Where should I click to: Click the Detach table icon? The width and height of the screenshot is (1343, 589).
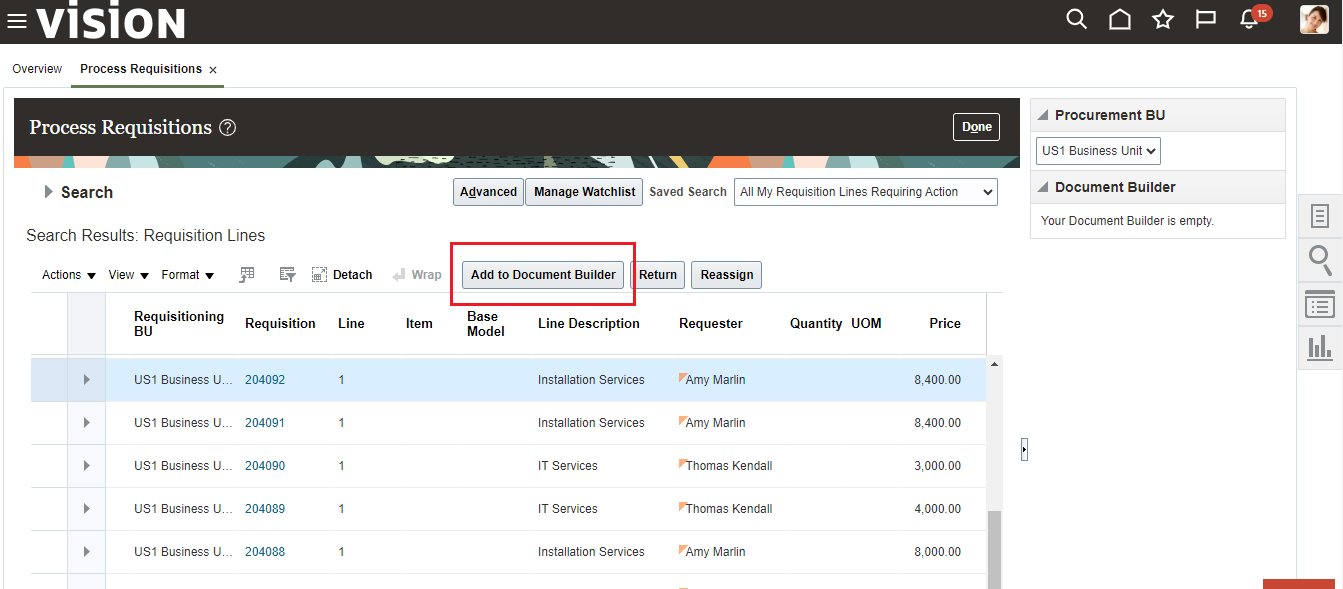click(x=342, y=275)
